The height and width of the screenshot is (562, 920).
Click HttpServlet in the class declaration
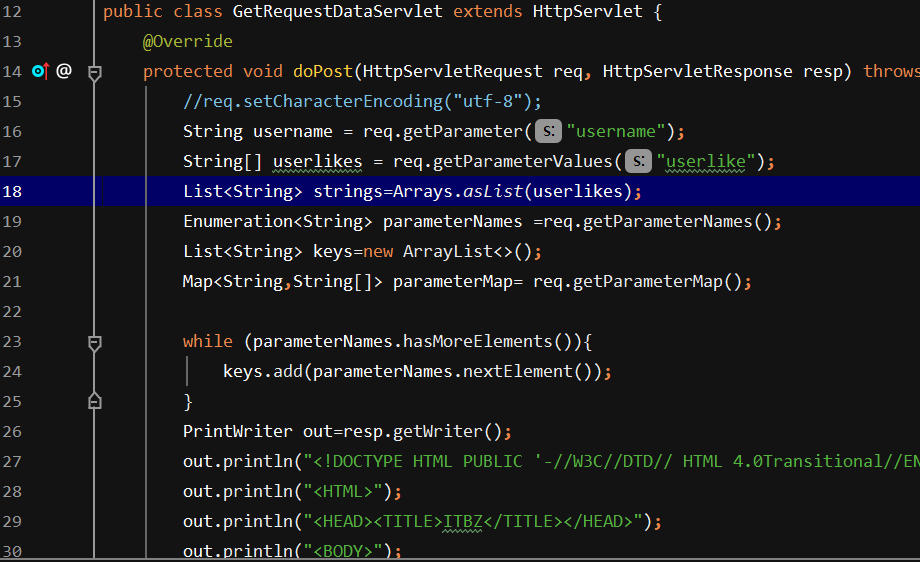(587, 11)
